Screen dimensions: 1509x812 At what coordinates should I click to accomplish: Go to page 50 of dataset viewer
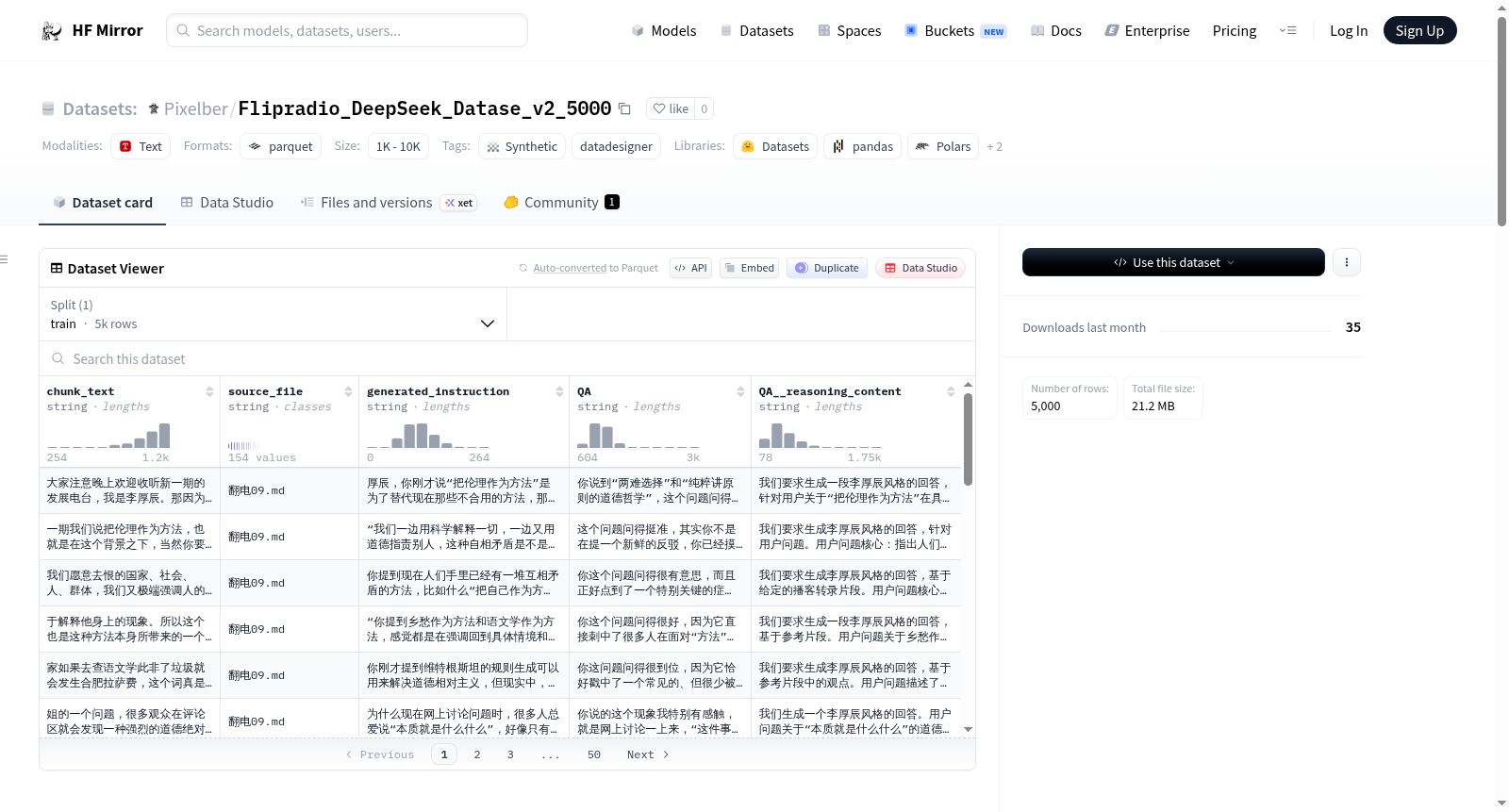click(594, 754)
